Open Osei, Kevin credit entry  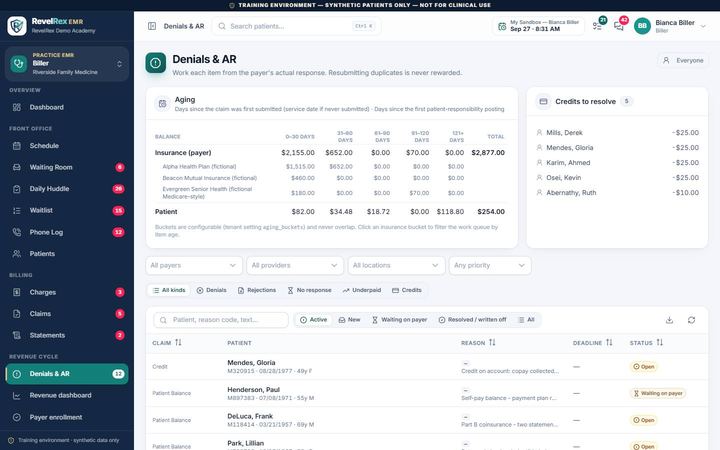617,178
